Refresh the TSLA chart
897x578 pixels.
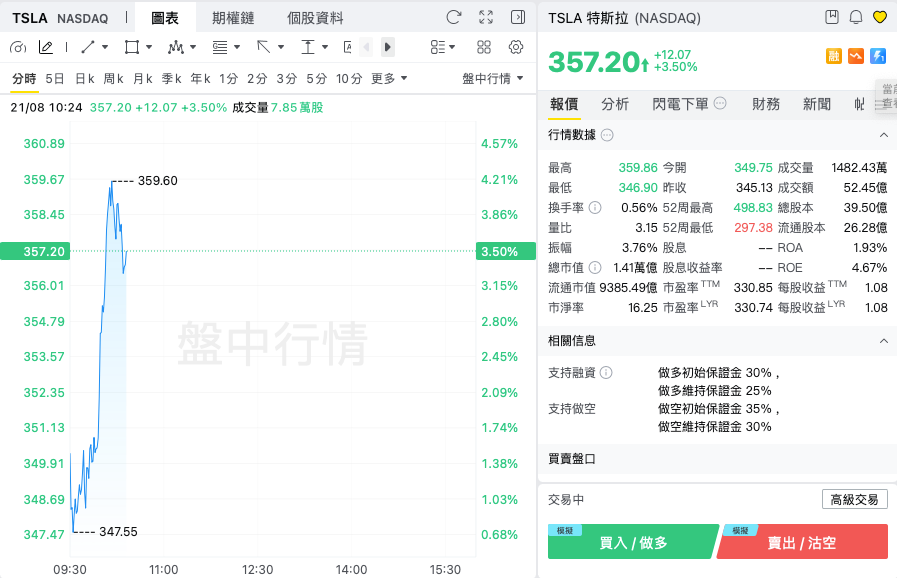[454, 17]
